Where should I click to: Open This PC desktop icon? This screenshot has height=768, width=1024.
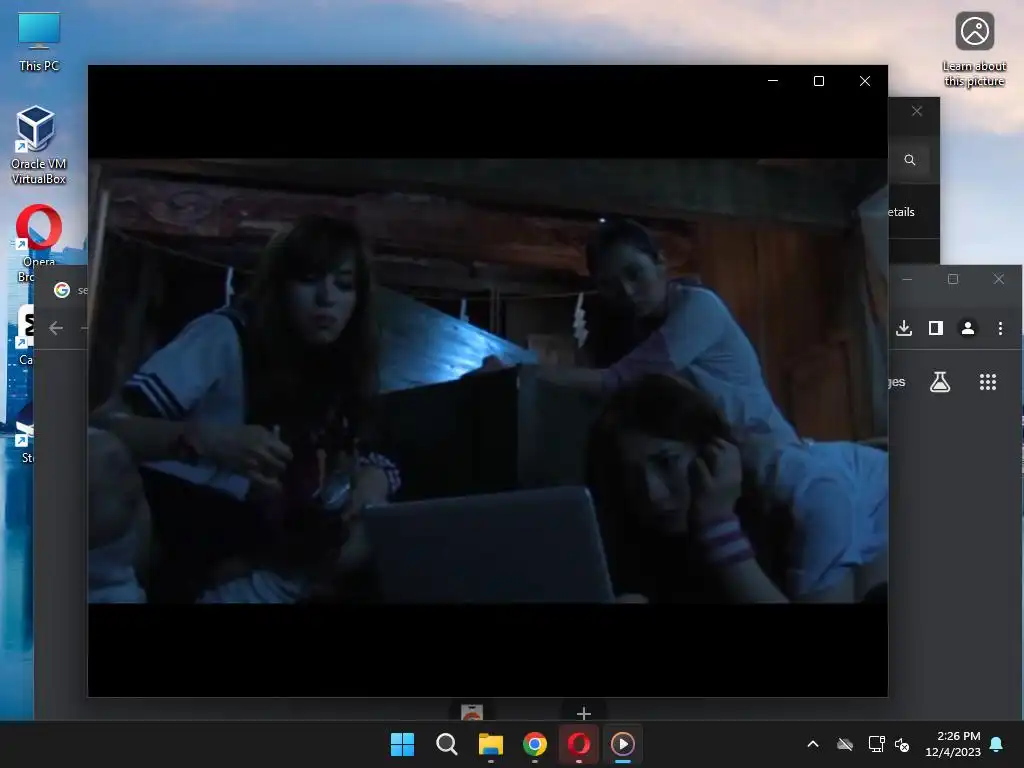click(39, 42)
